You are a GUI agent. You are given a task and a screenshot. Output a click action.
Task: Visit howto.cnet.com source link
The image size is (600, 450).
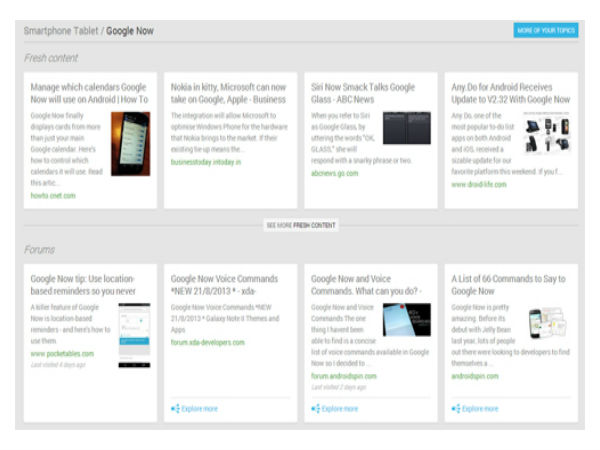[x=53, y=196]
